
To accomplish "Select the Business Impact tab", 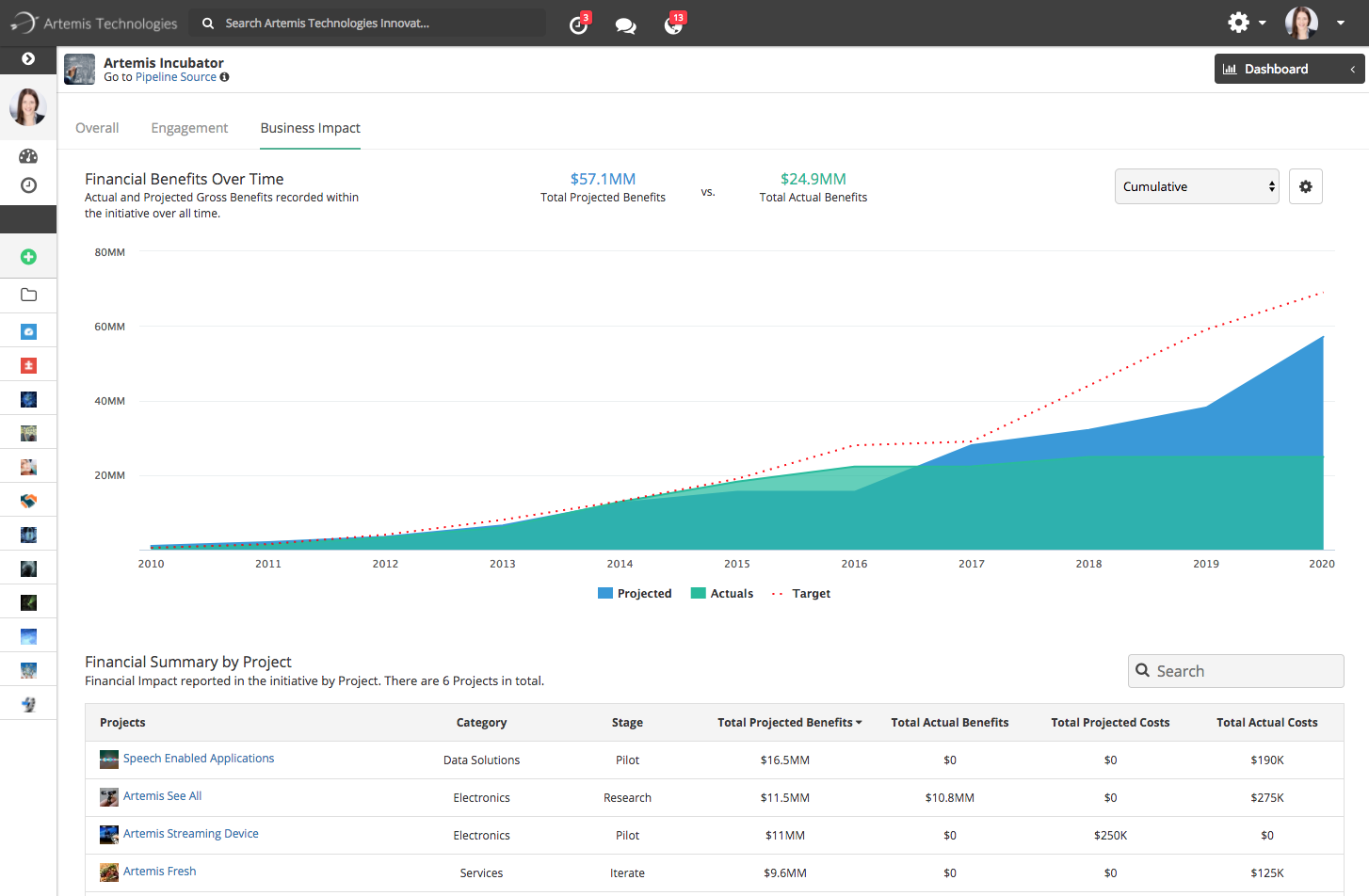I will [310, 128].
